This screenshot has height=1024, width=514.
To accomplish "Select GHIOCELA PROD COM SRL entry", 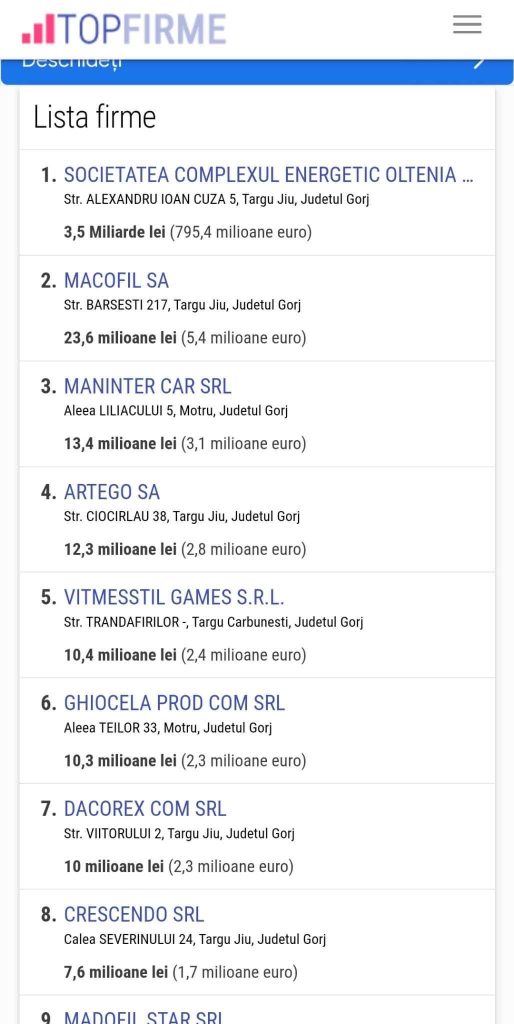I will 174,703.
